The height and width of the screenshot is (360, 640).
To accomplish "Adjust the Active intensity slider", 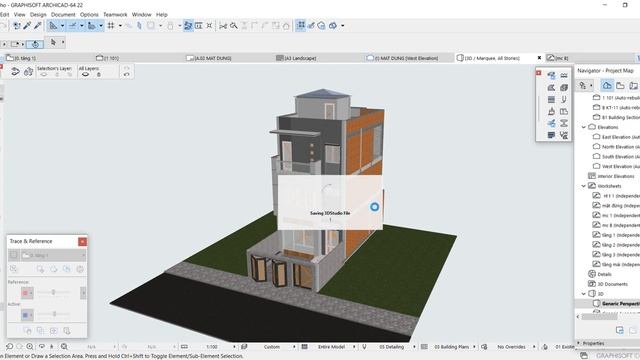I will 54,314.
